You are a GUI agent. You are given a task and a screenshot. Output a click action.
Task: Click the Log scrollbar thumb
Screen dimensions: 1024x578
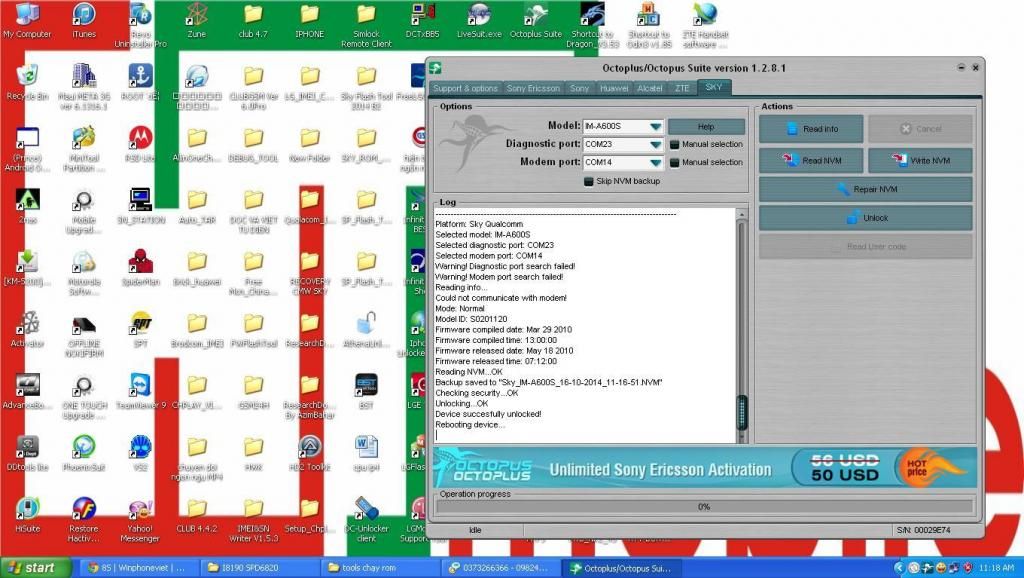(742, 412)
